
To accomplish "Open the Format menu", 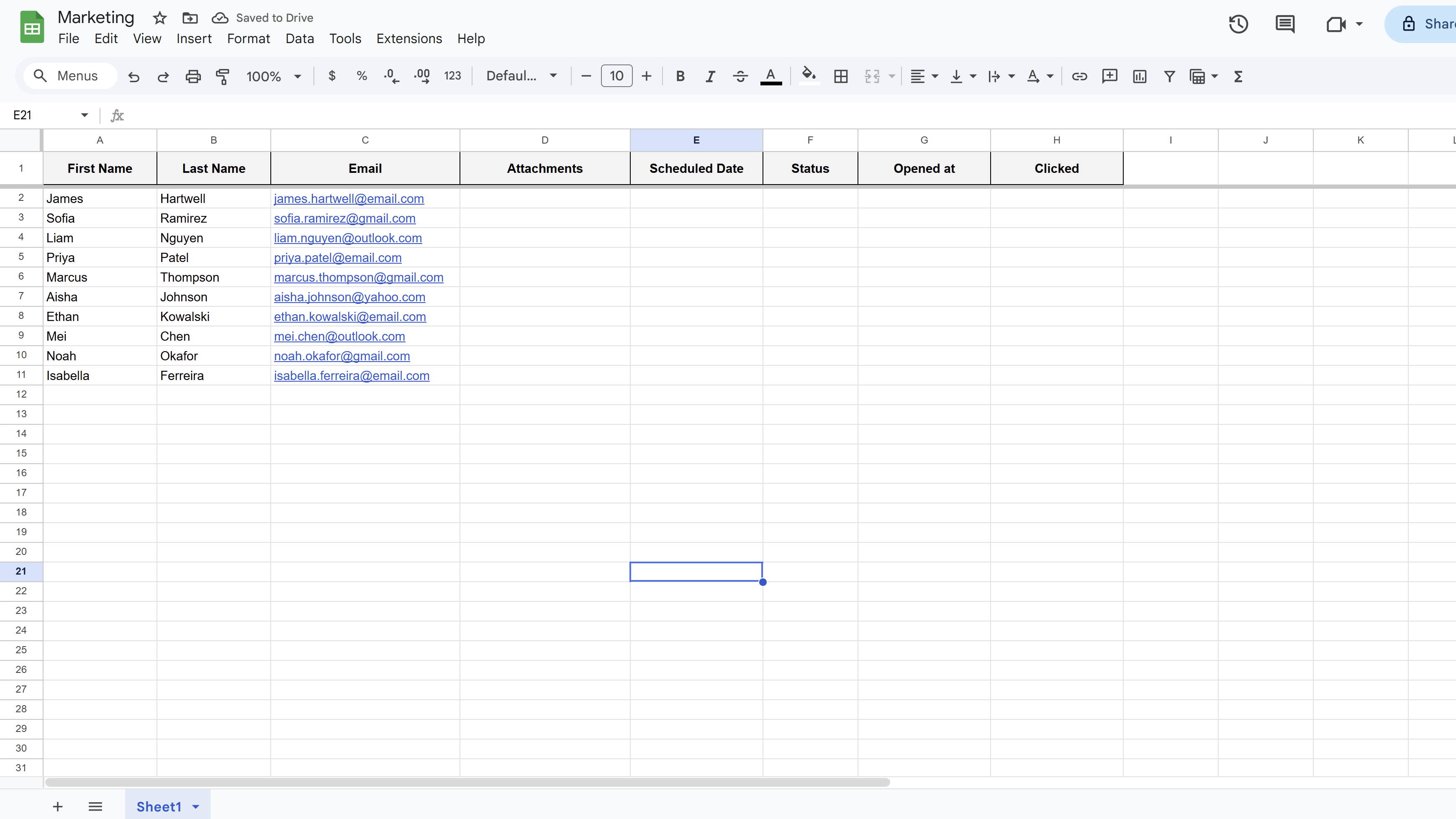I will 248,39.
